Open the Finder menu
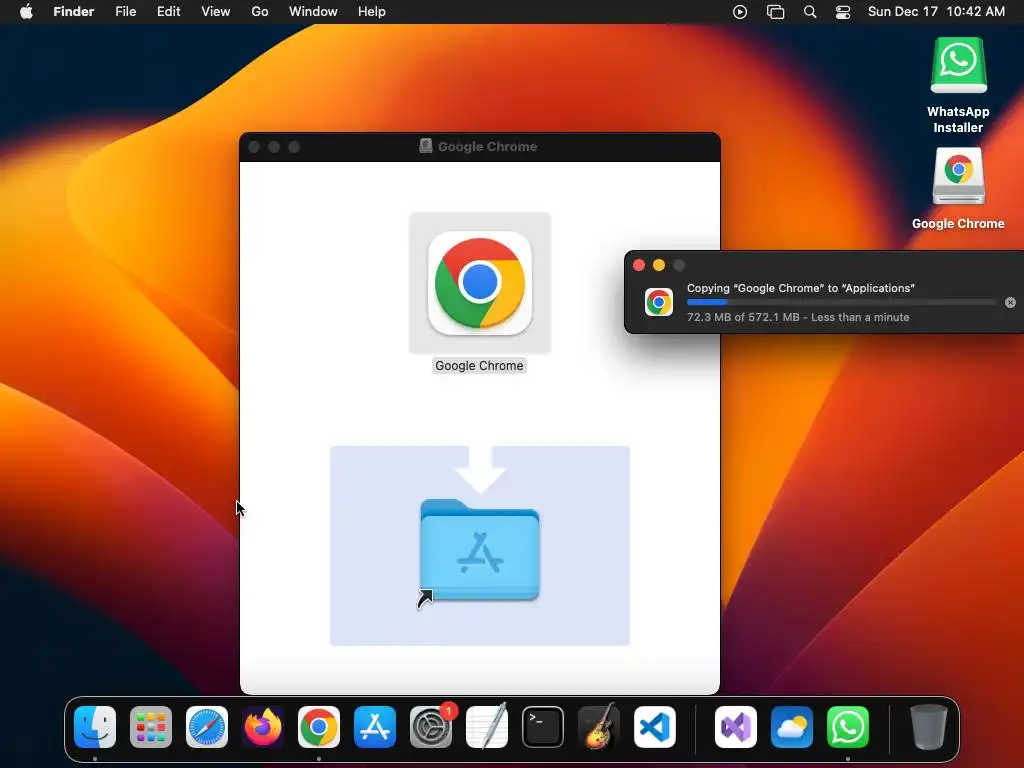 pos(74,11)
